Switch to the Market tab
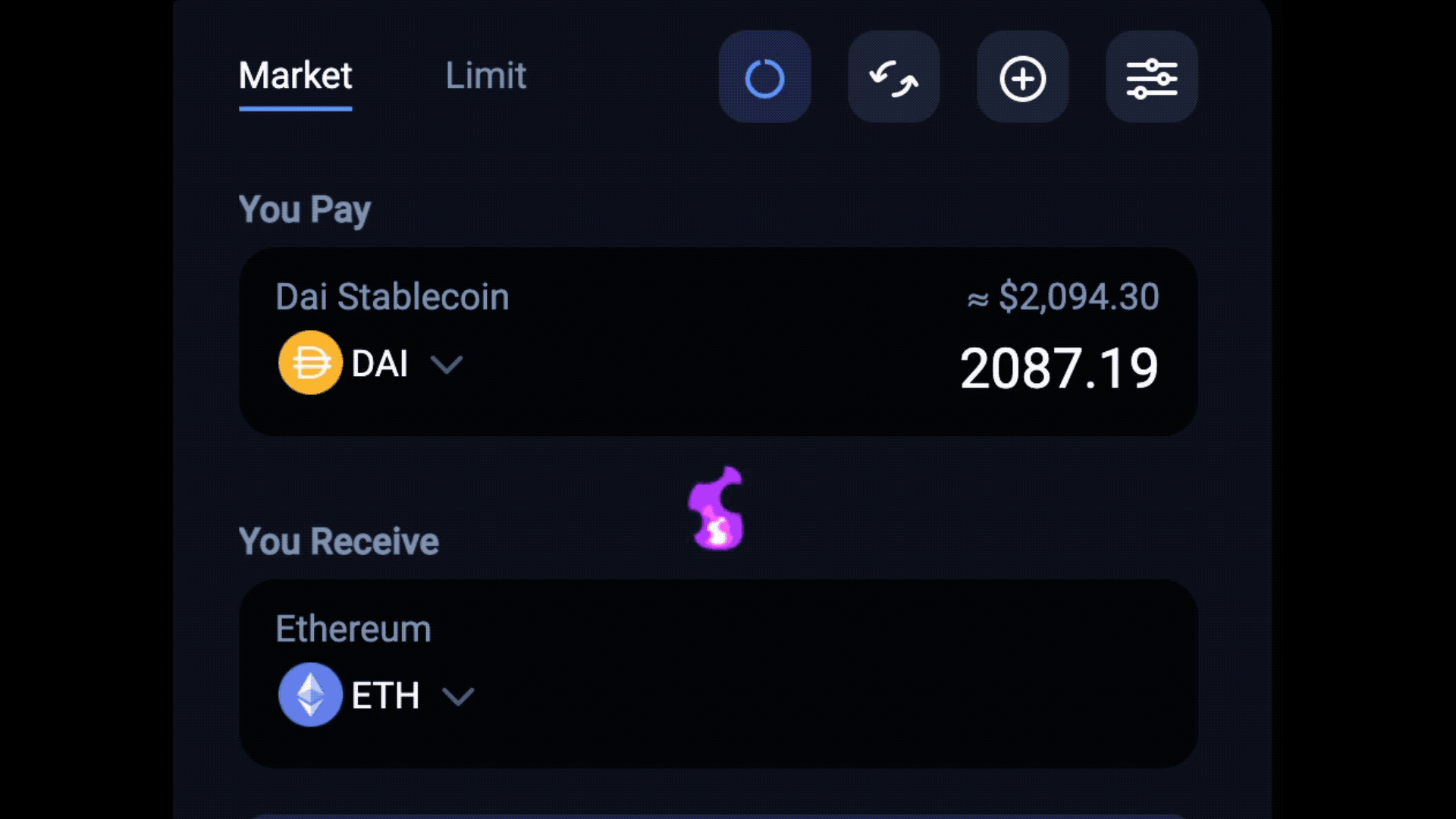 pyautogui.click(x=295, y=76)
